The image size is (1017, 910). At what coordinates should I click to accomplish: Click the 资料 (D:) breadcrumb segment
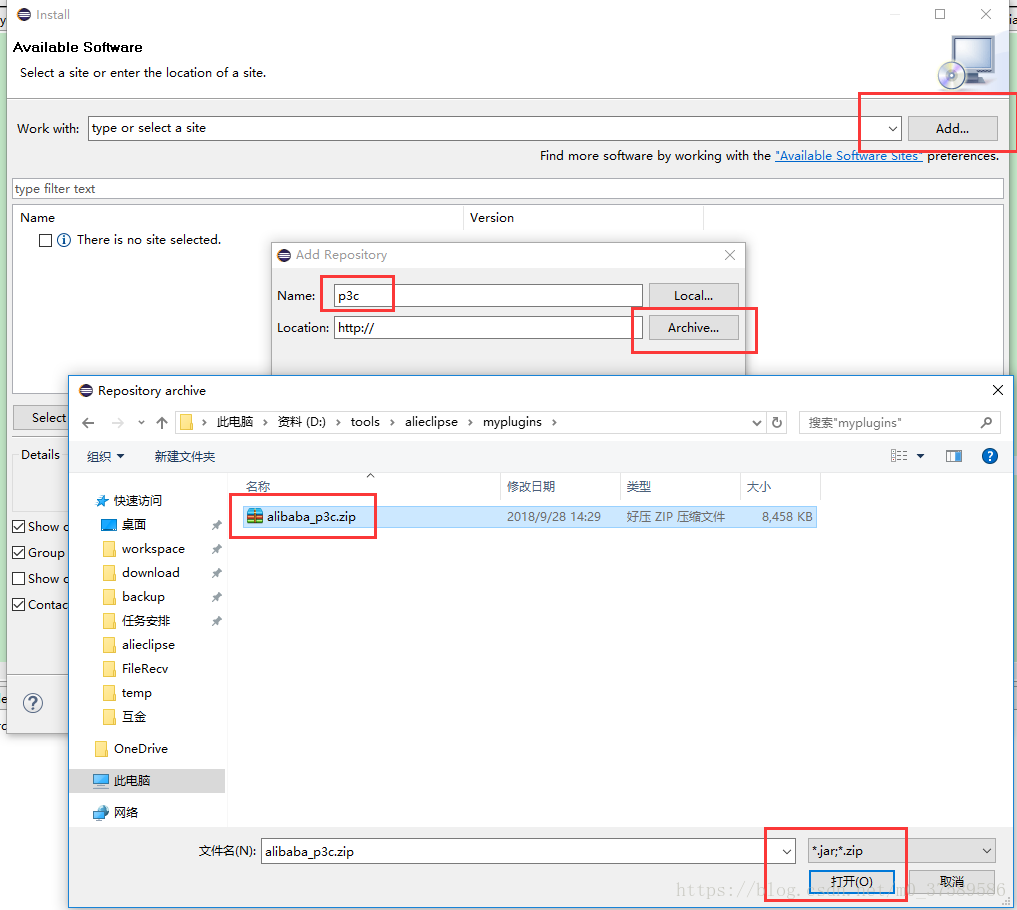pos(302,422)
